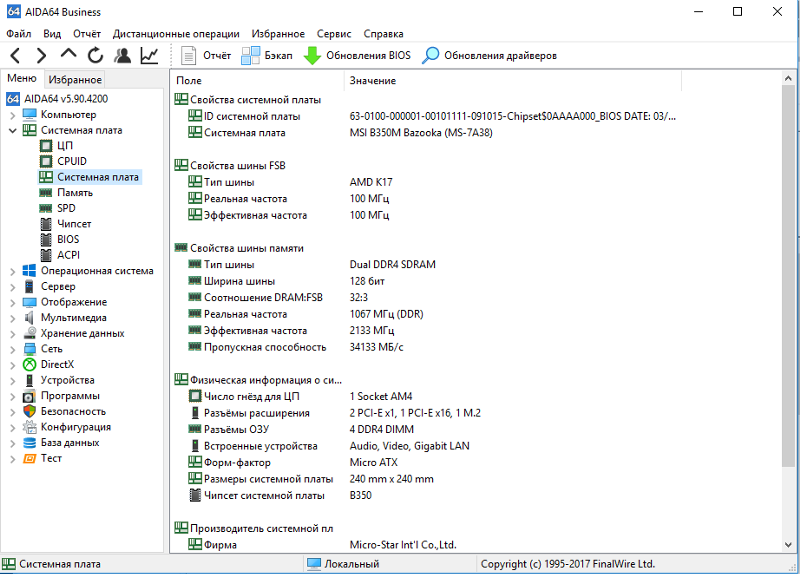Click the DirectX Xbox icon
This screenshot has width=800, height=574.
pyautogui.click(x=30, y=364)
